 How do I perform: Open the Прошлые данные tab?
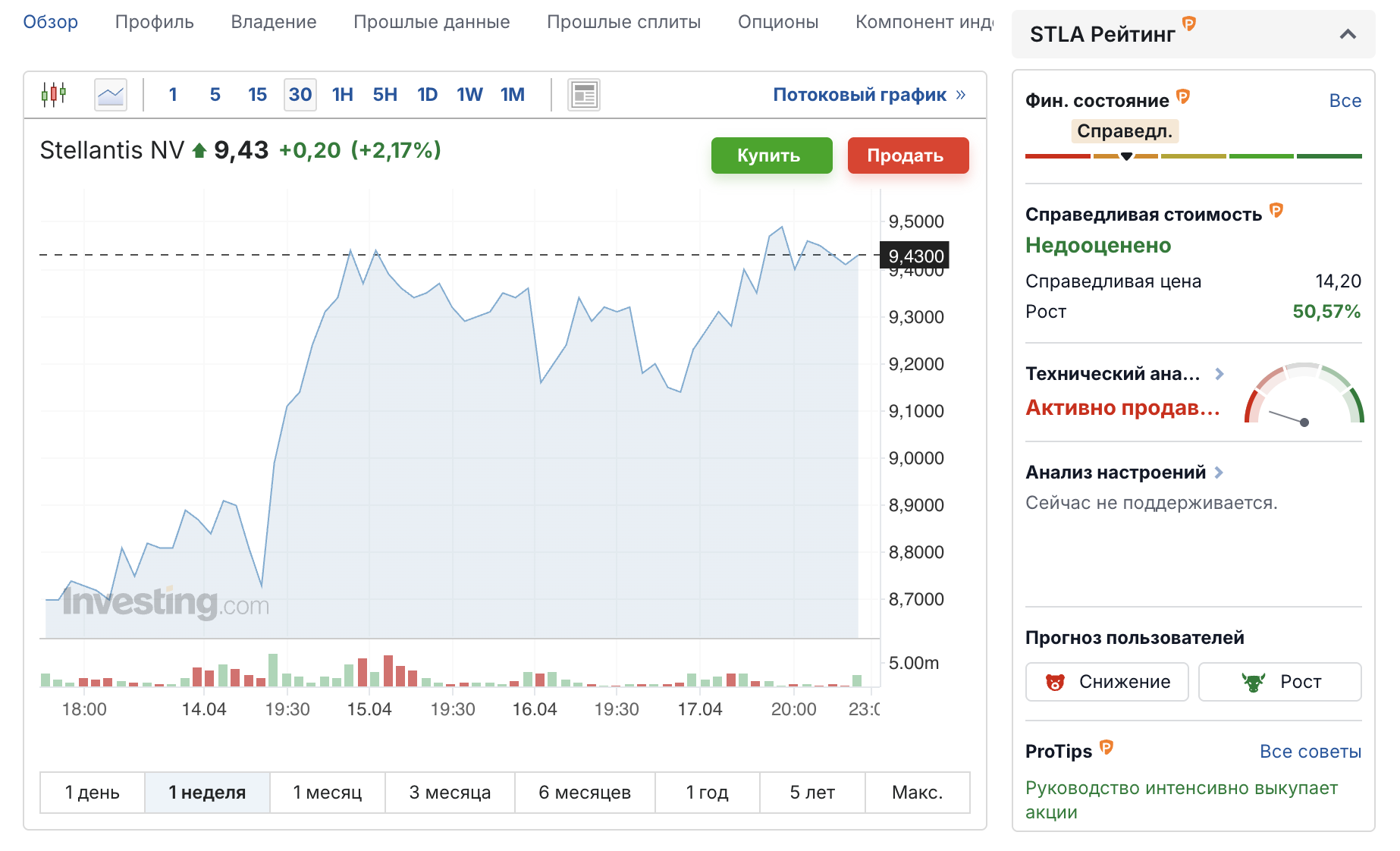point(432,22)
